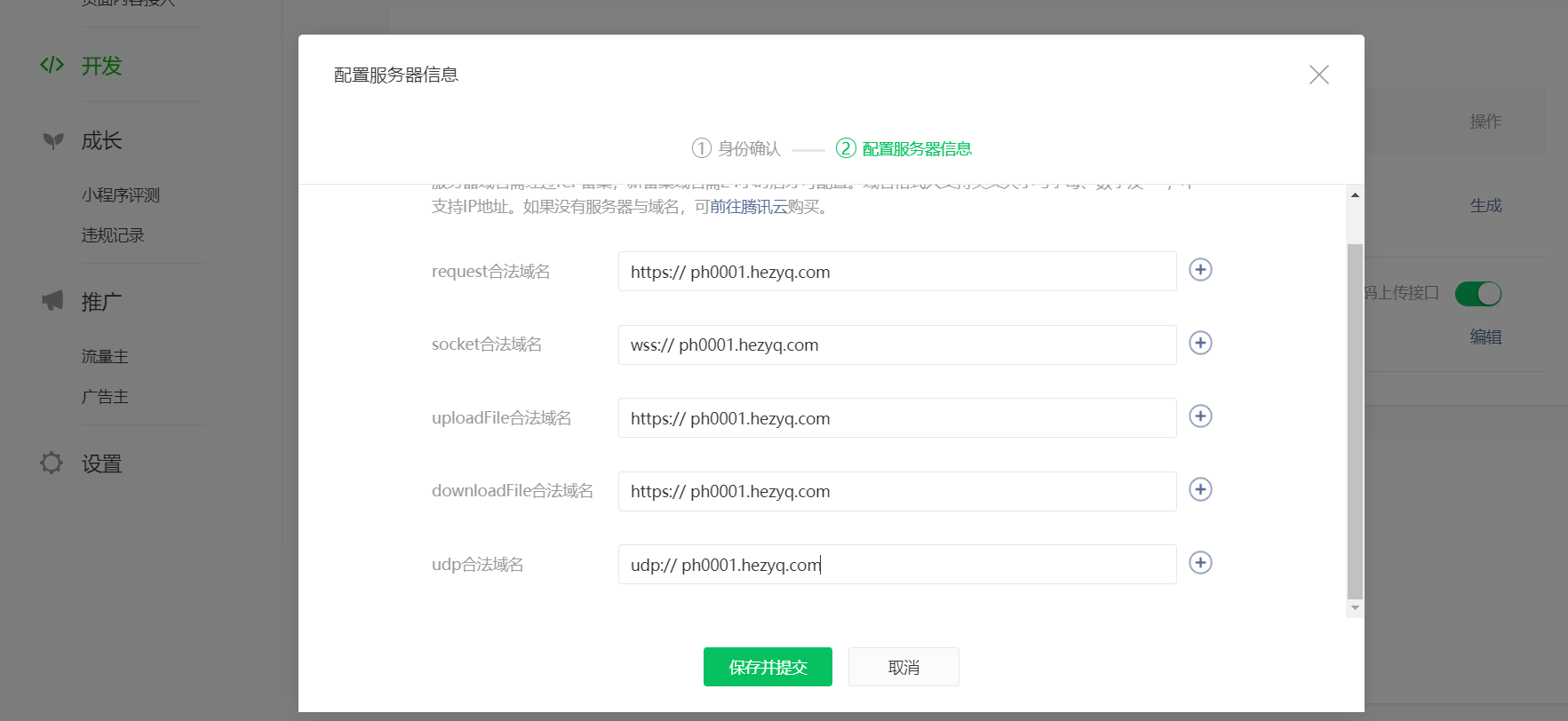Click the request合法域名 label

pyautogui.click(x=491, y=272)
